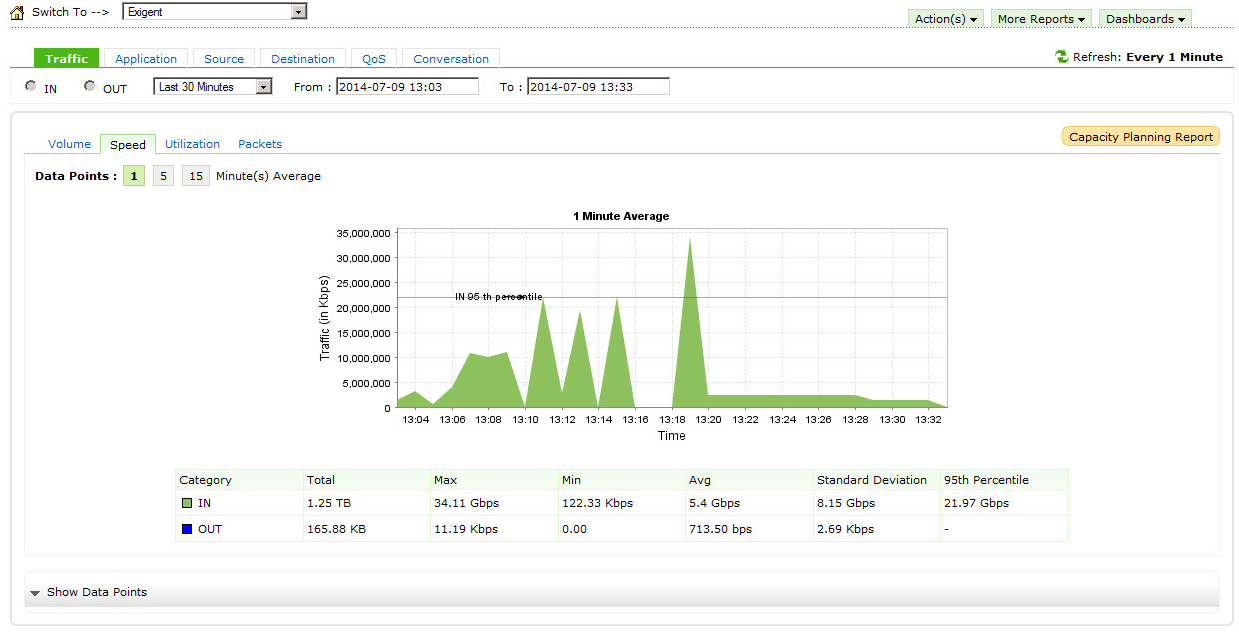Open the More Reports menu
1239x633 pixels.
1041,19
